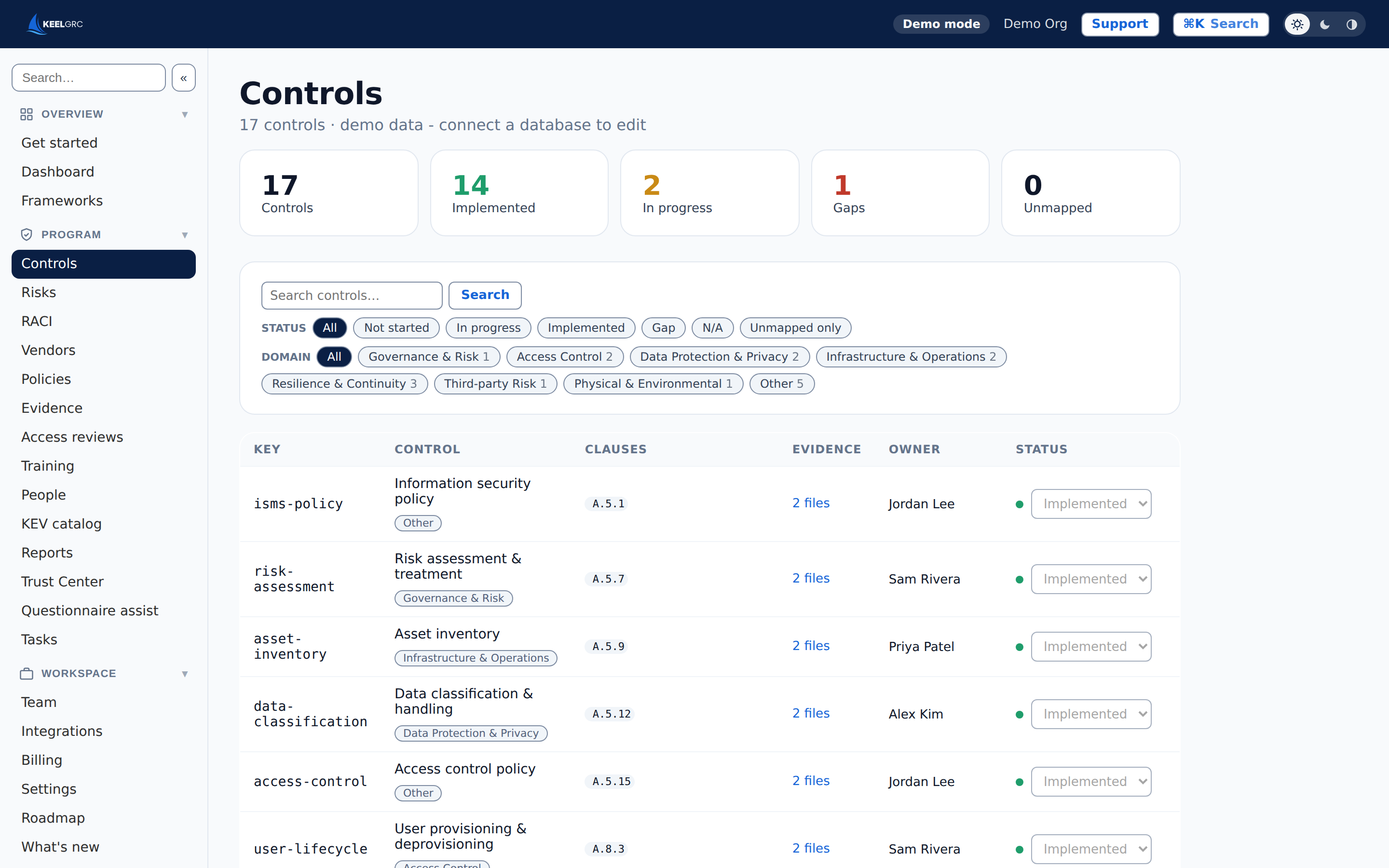Collapse the Workspace section arrow
The image size is (1389, 868).
coord(185,673)
